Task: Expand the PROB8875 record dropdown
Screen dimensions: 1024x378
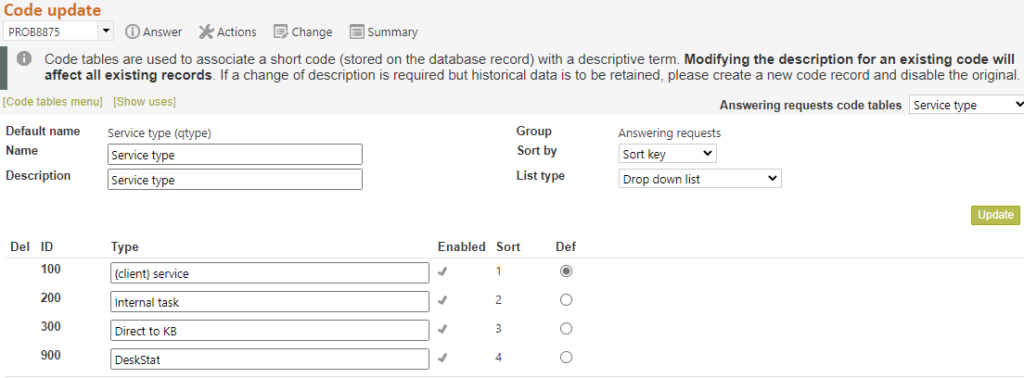Action: click(x=106, y=31)
